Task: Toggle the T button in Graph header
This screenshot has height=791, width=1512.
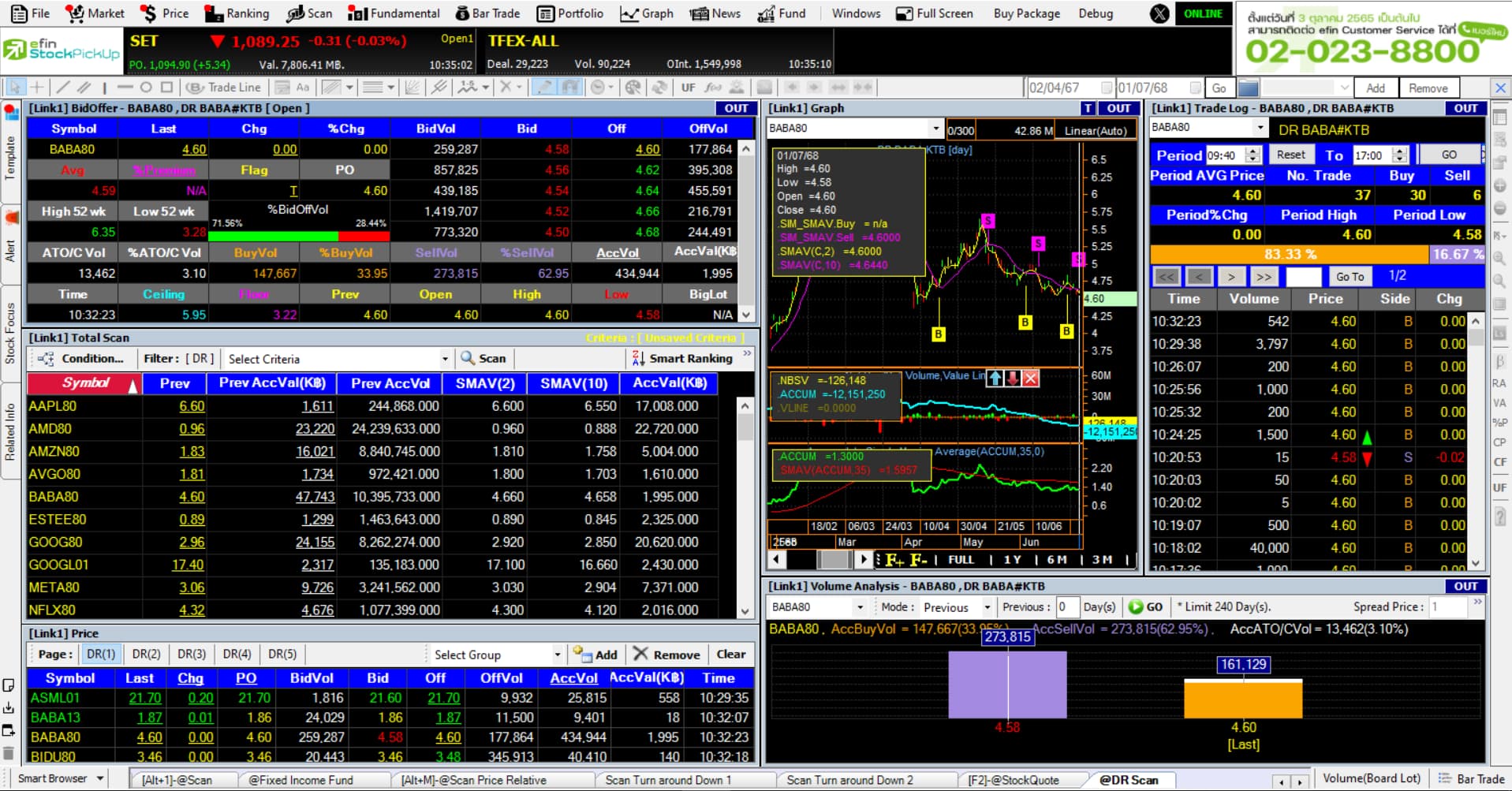Action: (x=1088, y=108)
